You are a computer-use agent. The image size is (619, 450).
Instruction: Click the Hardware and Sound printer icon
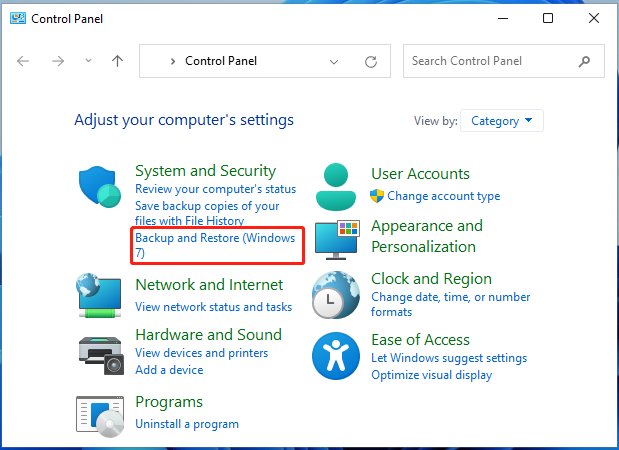click(101, 355)
